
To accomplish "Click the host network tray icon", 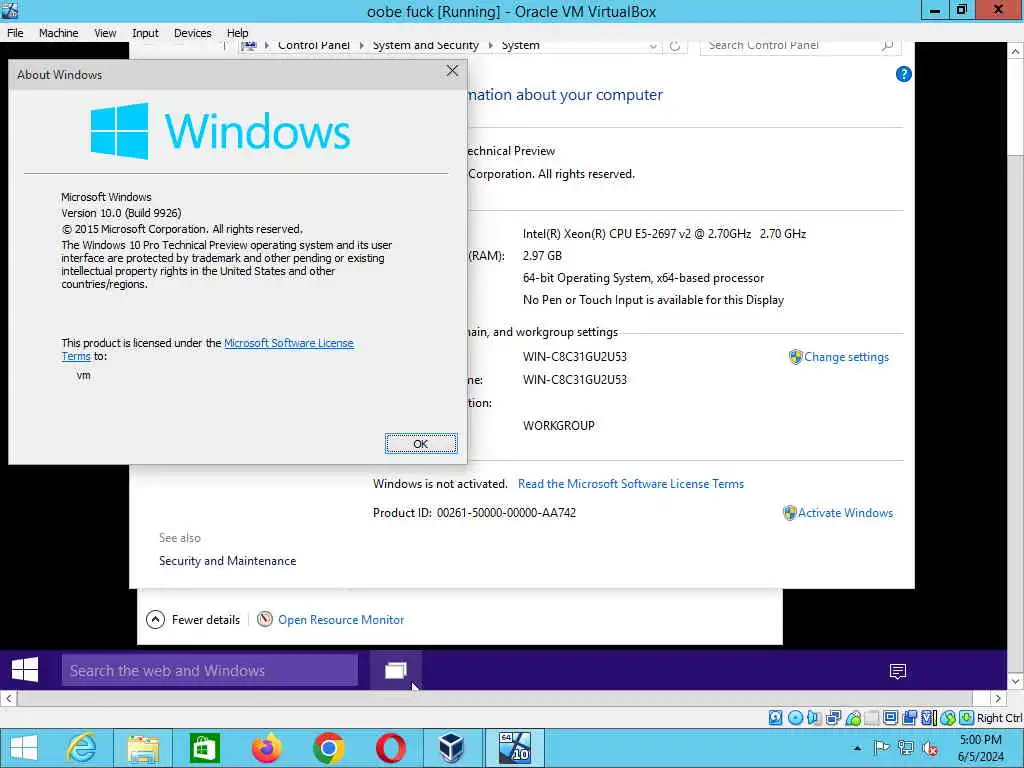I will click(x=905, y=748).
